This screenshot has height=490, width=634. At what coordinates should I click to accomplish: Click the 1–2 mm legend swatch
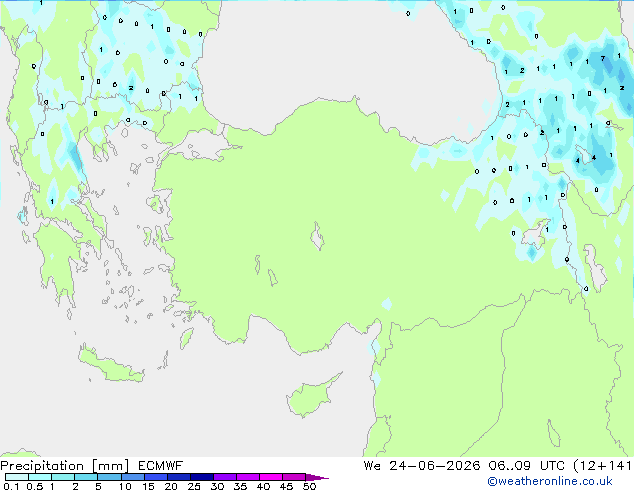(63, 477)
